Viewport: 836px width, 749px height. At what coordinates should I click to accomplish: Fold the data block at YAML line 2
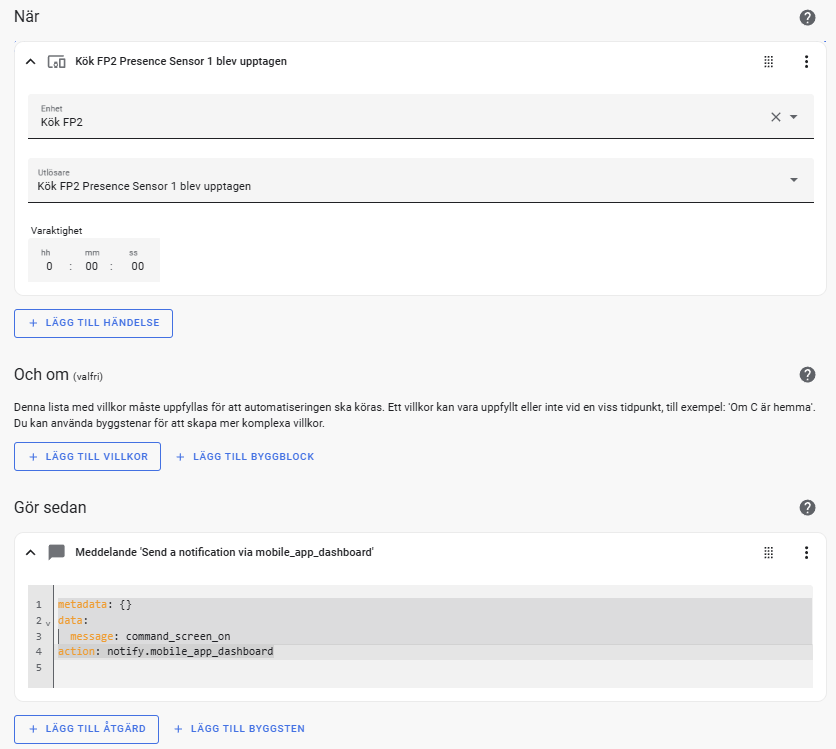[x=48, y=623]
